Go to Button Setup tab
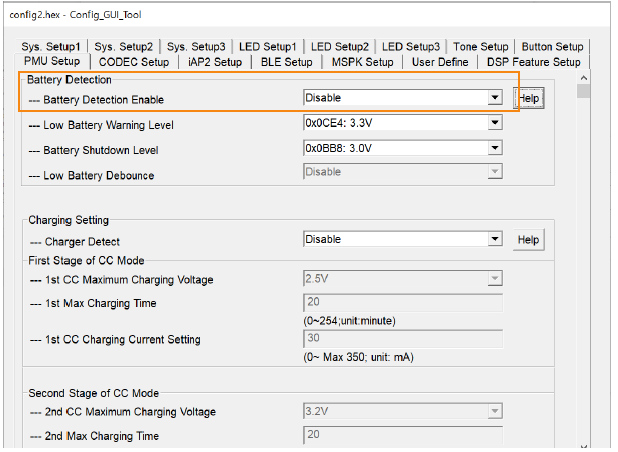The width and height of the screenshot is (618, 452). click(552, 46)
